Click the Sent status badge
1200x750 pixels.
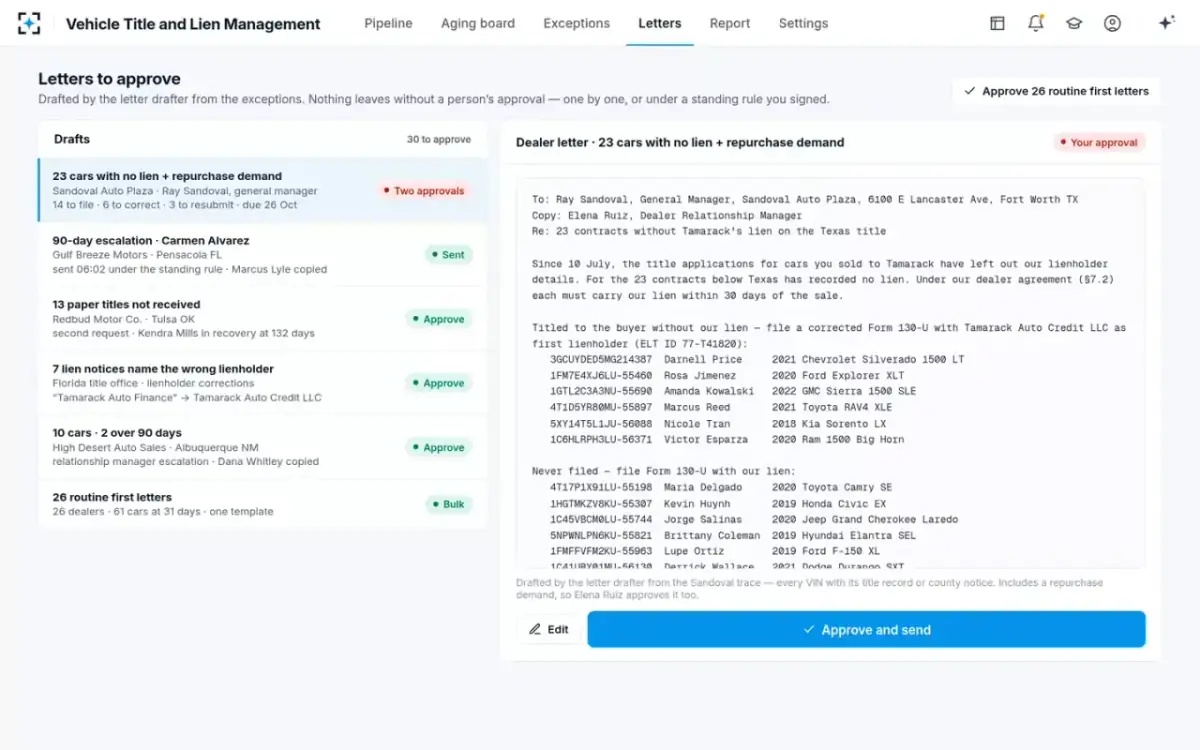coord(448,255)
